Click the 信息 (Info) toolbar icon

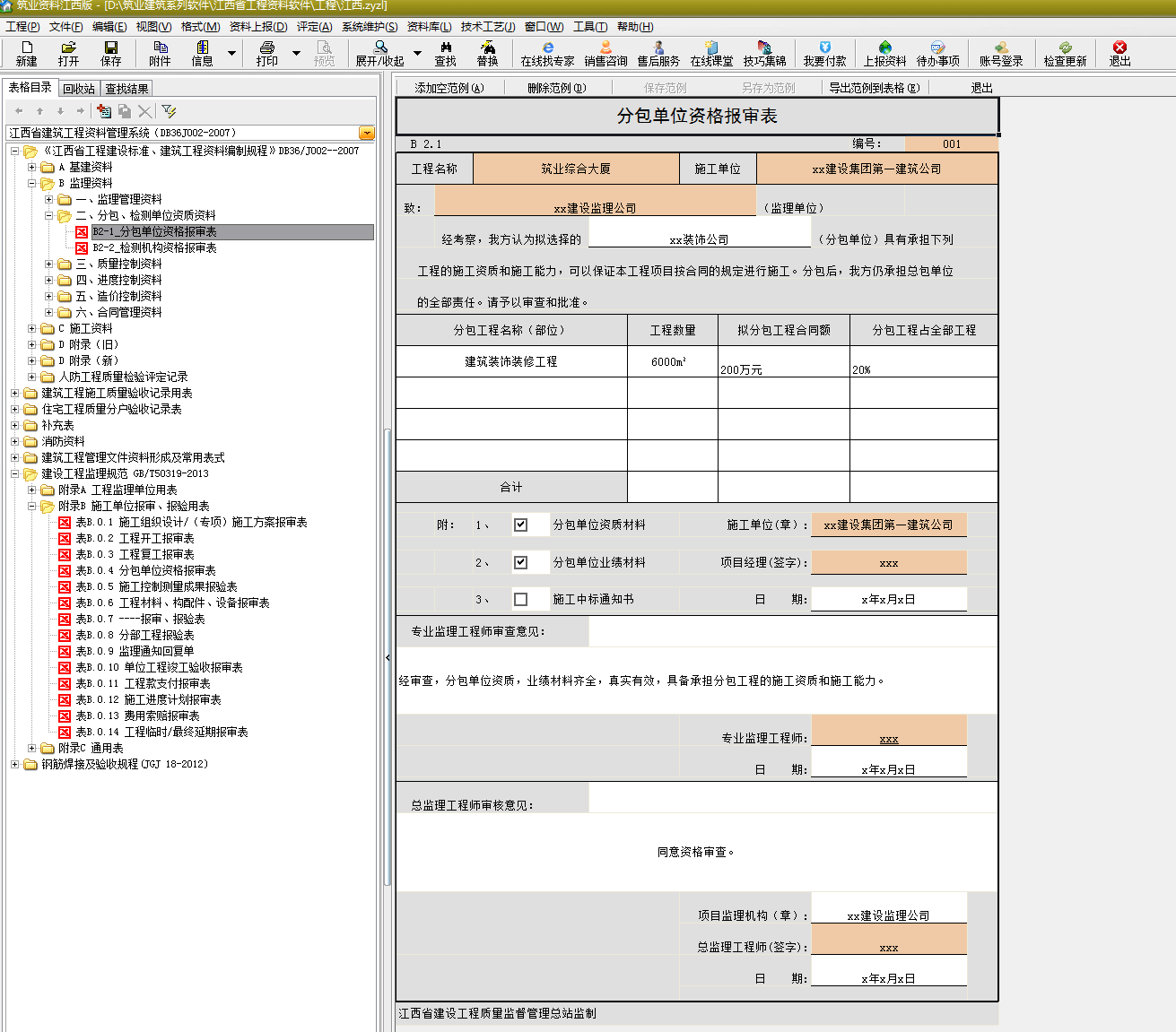[202, 53]
